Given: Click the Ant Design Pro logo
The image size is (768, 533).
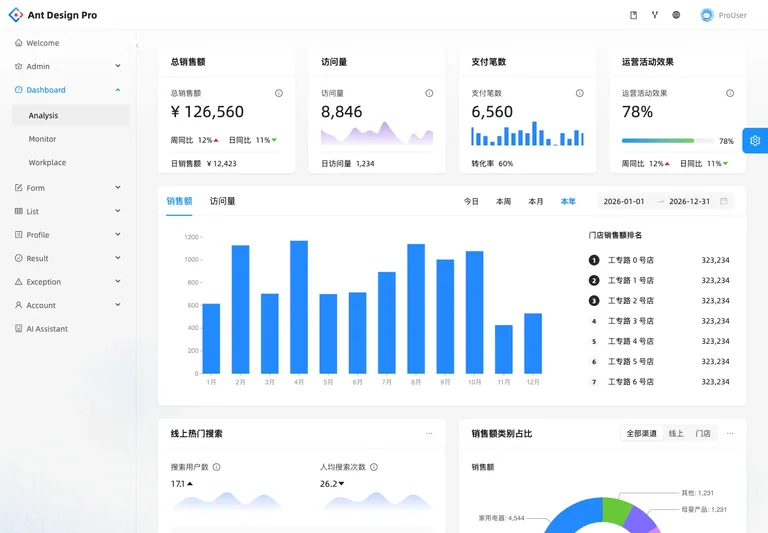Looking at the screenshot, I should point(16,15).
